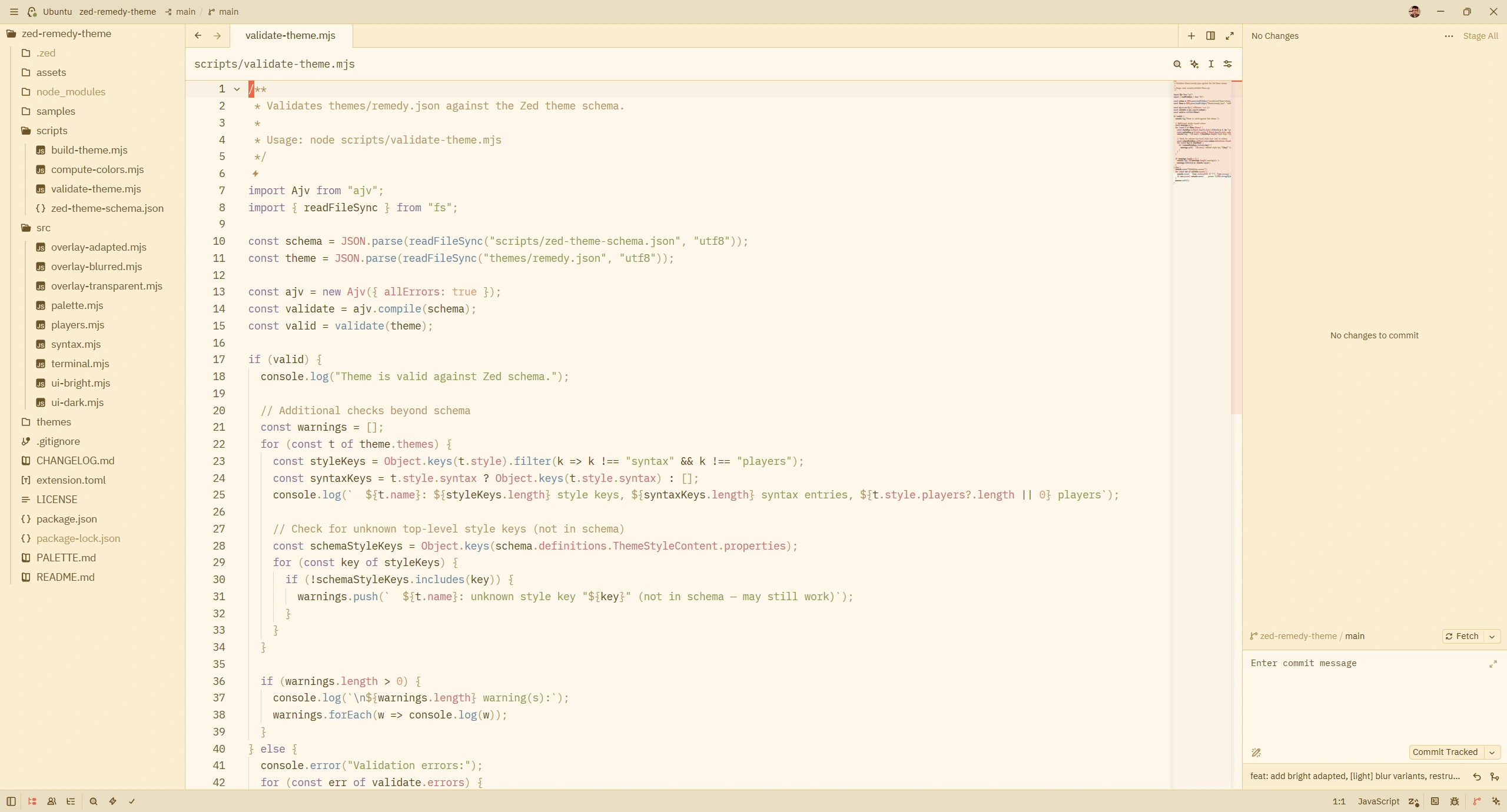Click the Ubuntu remote connection icon
This screenshot has width=1507, height=812.
[32, 12]
